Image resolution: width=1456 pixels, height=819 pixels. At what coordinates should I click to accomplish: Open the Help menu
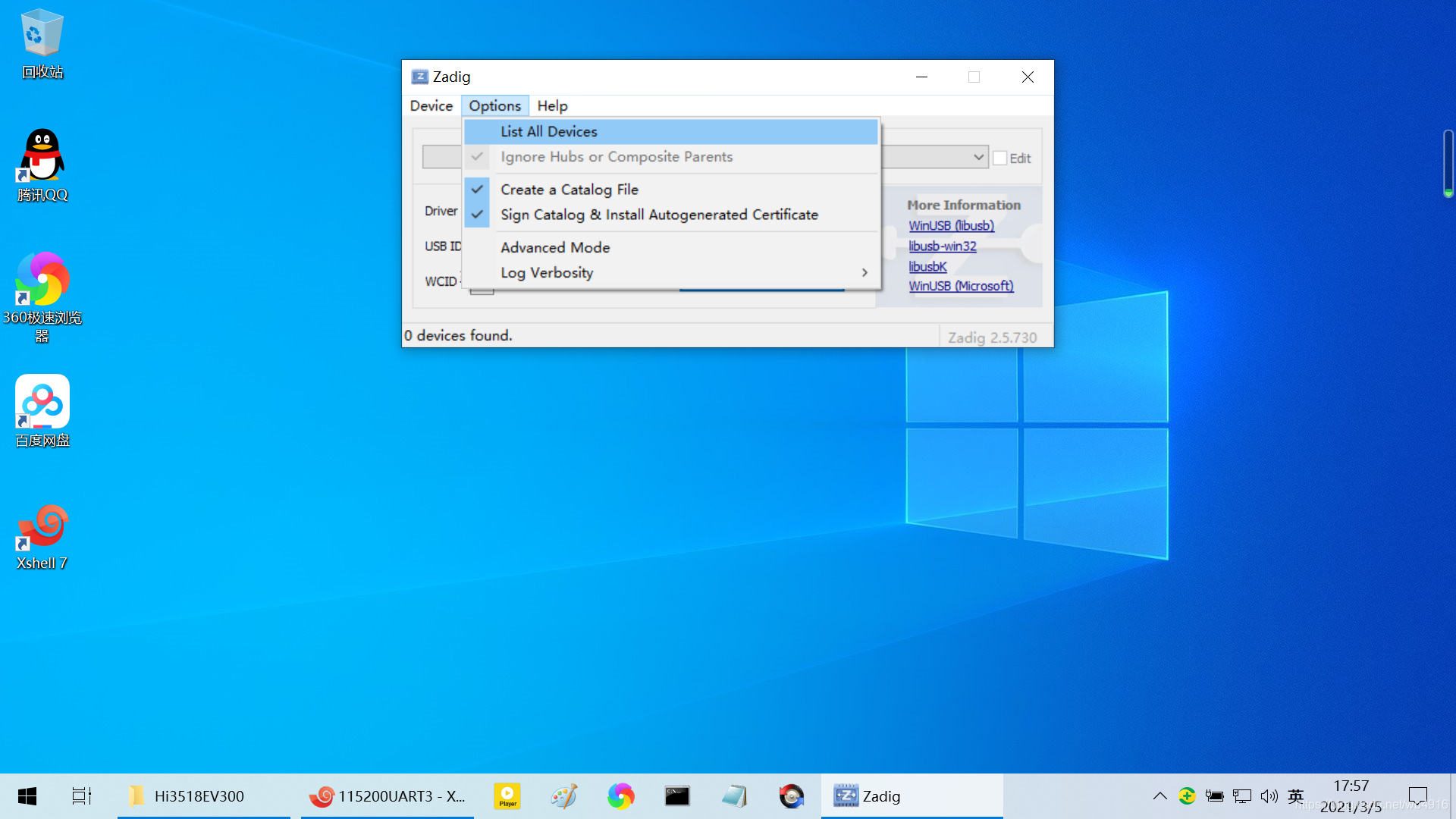tap(552, 105)
